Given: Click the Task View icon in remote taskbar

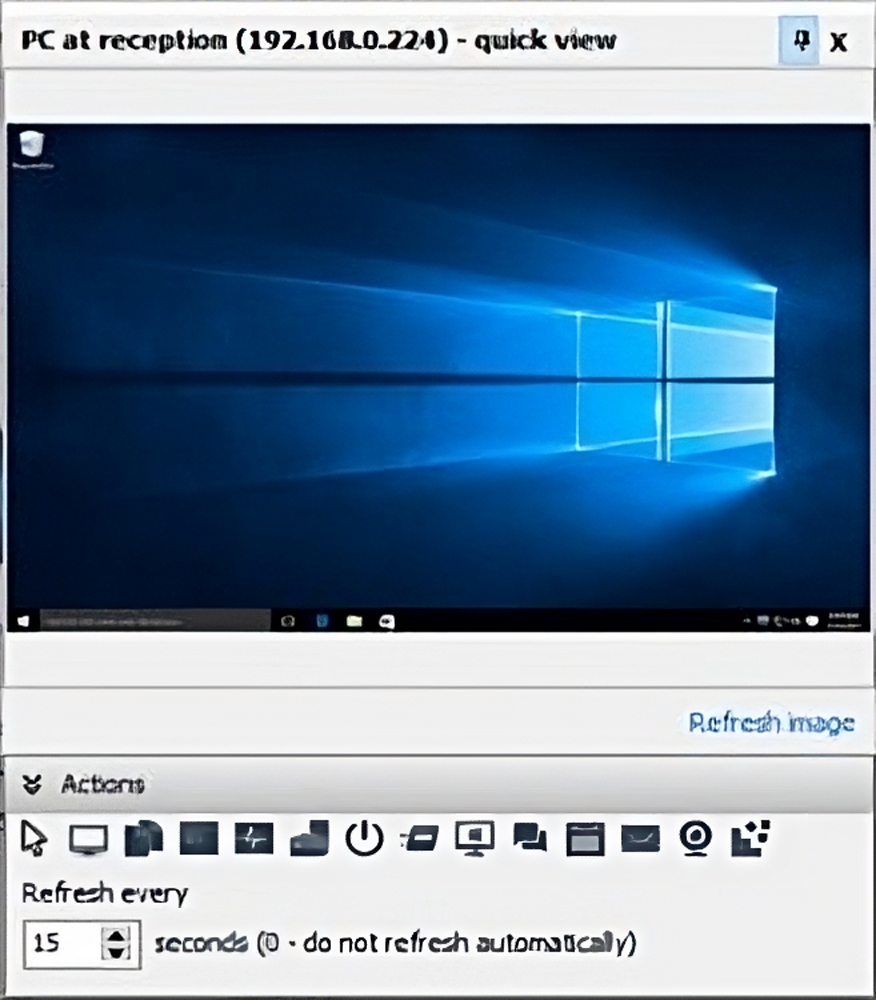Looking at the screenshot, I should click(x=288, y=621).
